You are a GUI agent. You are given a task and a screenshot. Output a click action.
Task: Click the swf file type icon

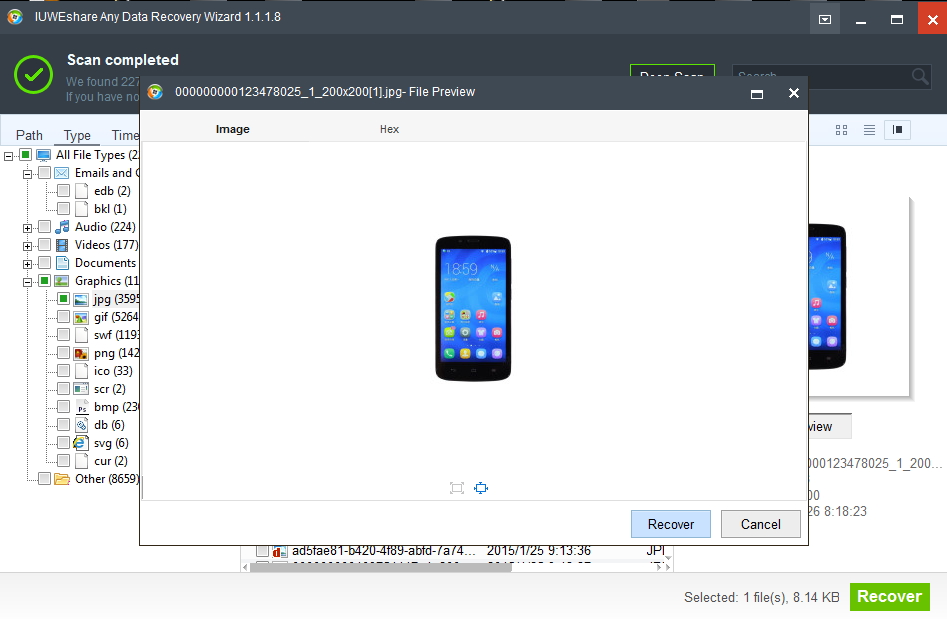click(82, 335)
